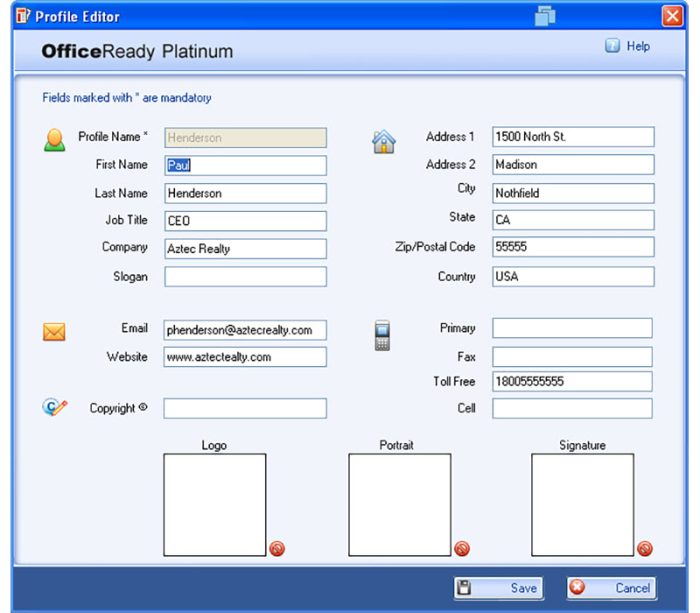Click the mobile phone icon
This screenshot has width=700, height=613.
pyautogui.click(x=382, y=335)
